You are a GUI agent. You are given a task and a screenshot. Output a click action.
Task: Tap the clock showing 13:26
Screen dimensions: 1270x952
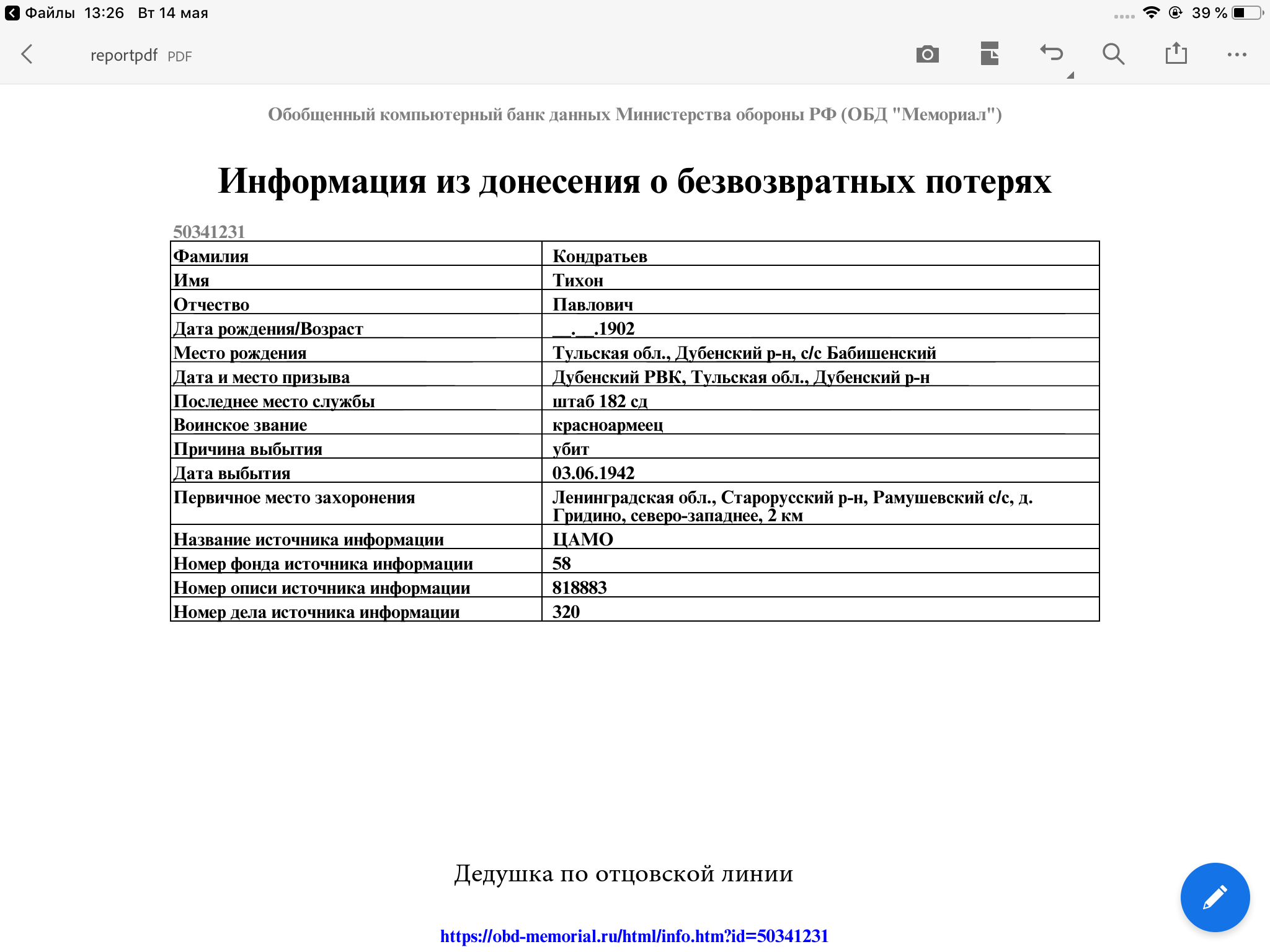[104, 13]
